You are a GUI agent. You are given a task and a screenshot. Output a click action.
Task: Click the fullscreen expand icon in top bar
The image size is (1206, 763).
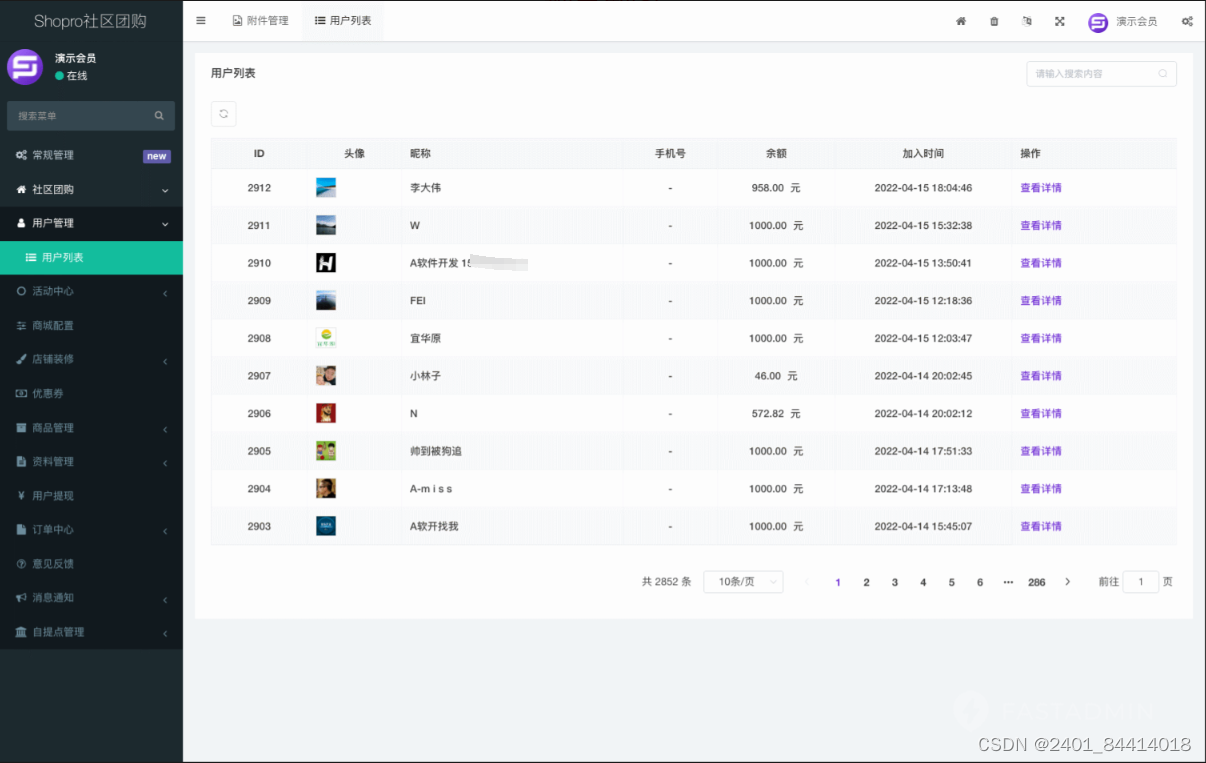pos(1060,20)
